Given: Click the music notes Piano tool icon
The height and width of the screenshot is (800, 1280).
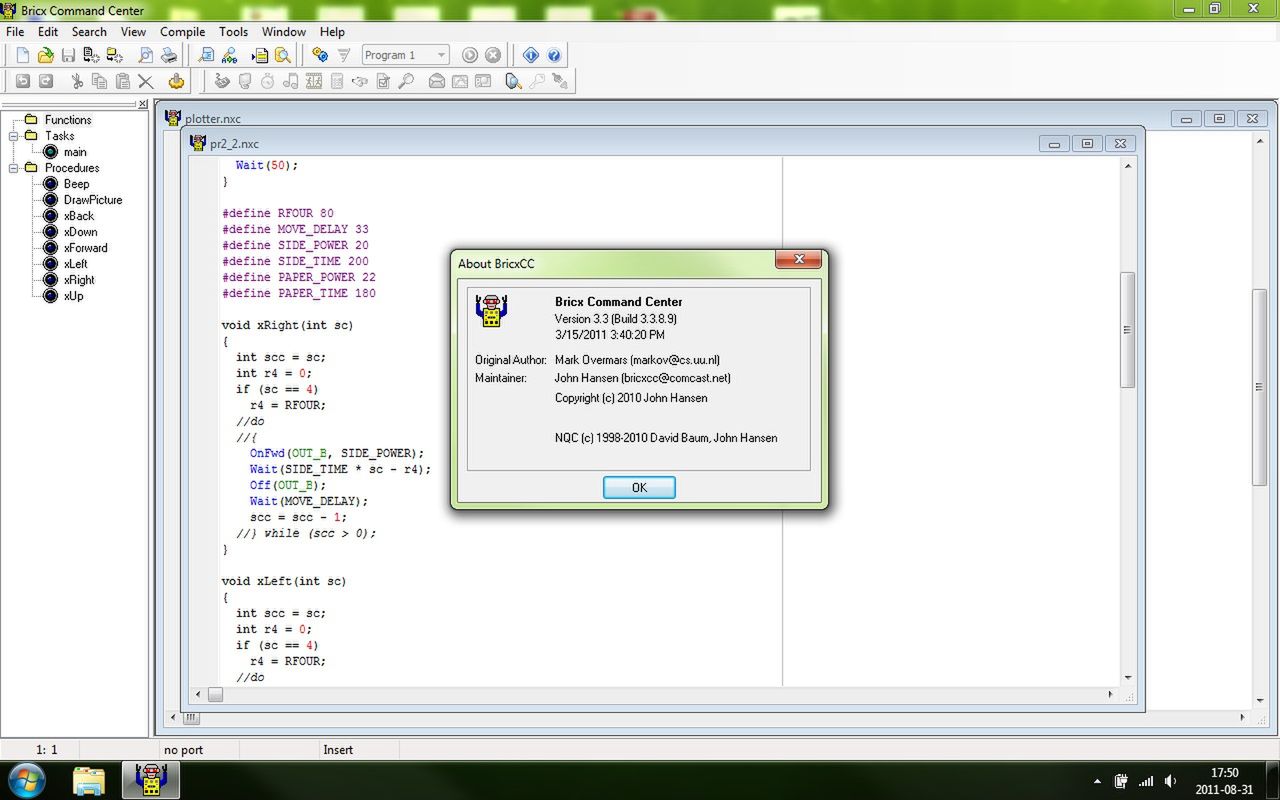Looking at the screenshot, I should 291,81.
